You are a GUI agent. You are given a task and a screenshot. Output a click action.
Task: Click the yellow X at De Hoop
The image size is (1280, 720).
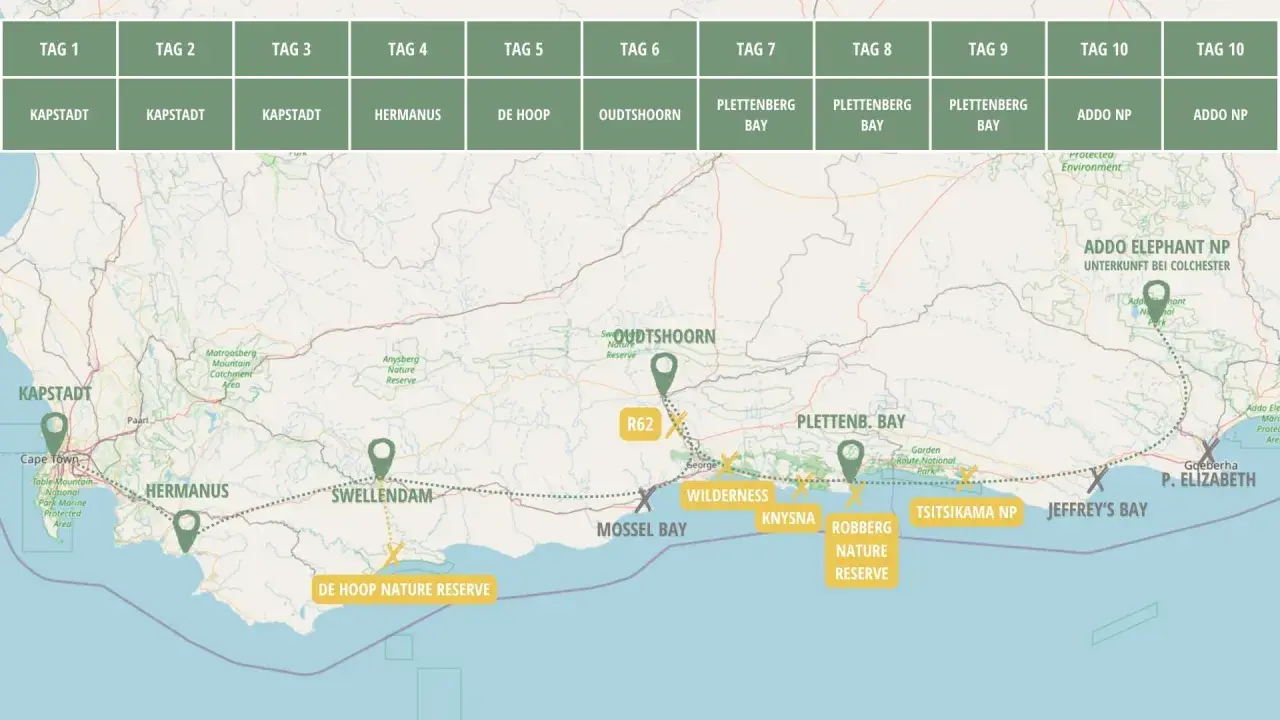(x=393, y=555)
